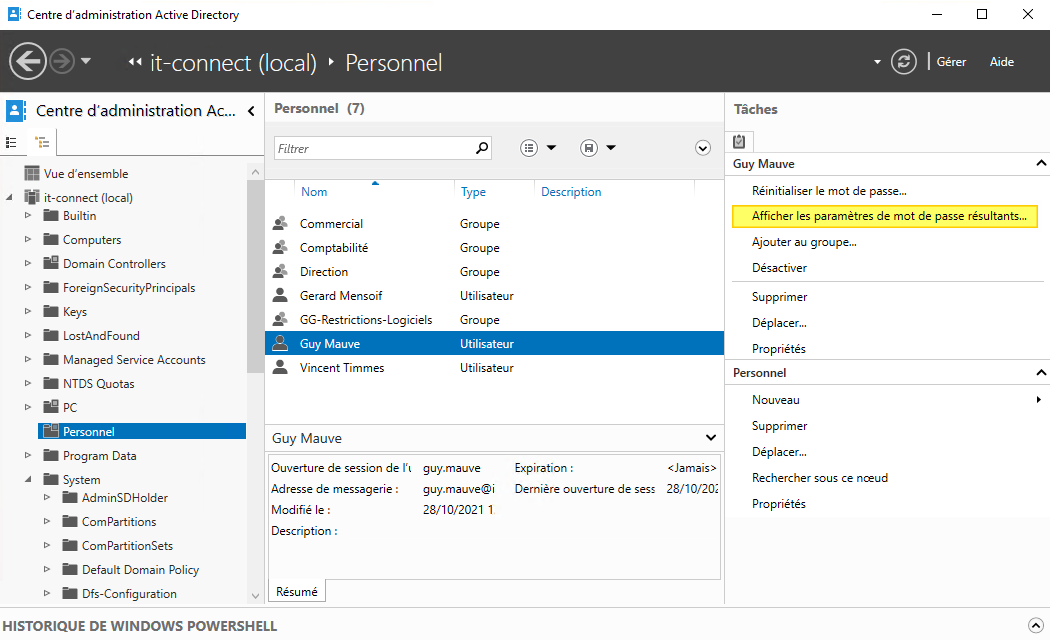The height and width of the screenshot is (640, 1050).
Task: Open the Gérer menu
Action: 950,61
